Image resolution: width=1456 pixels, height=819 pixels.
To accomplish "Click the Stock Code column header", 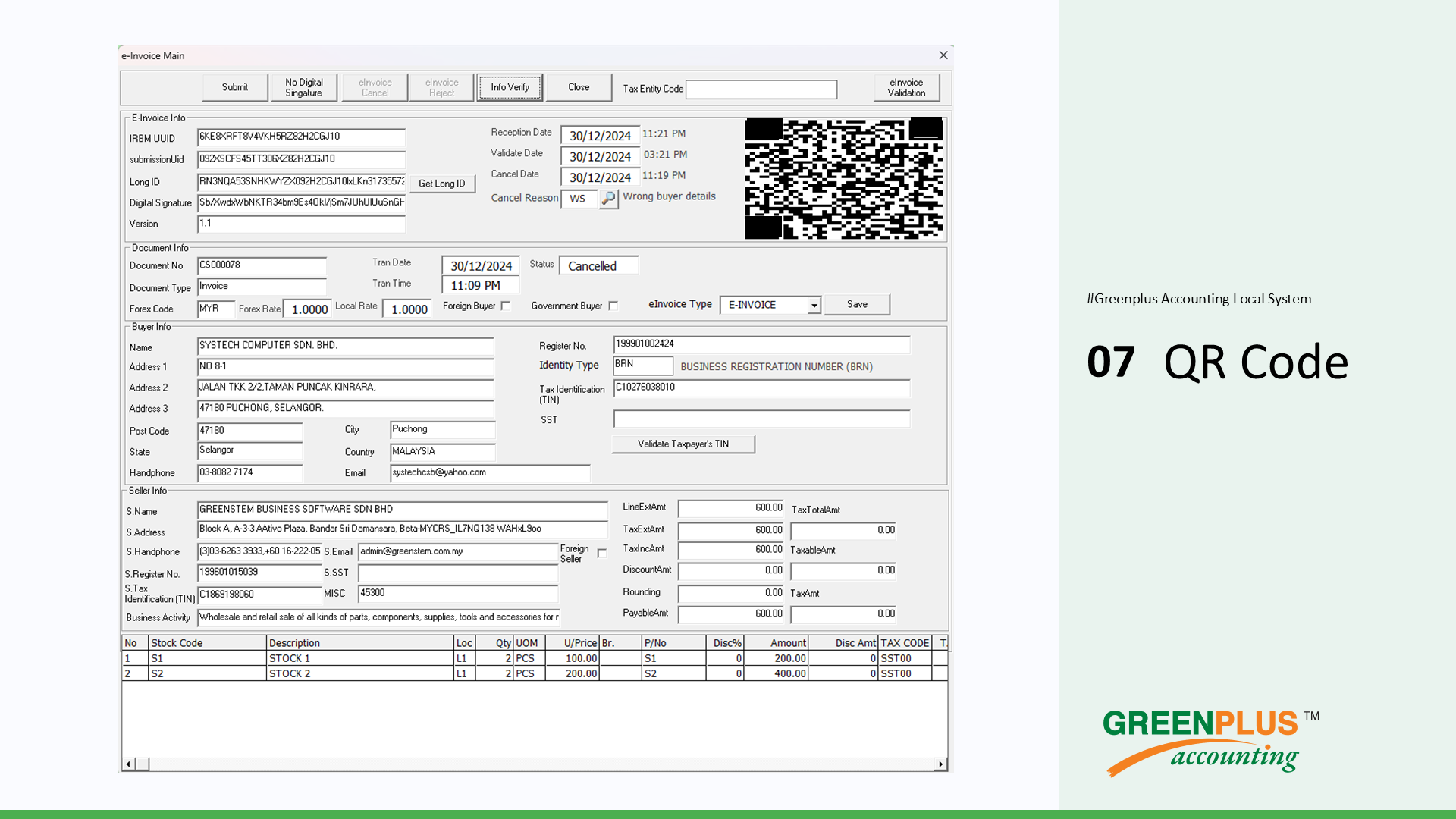I will coord(207,643).
